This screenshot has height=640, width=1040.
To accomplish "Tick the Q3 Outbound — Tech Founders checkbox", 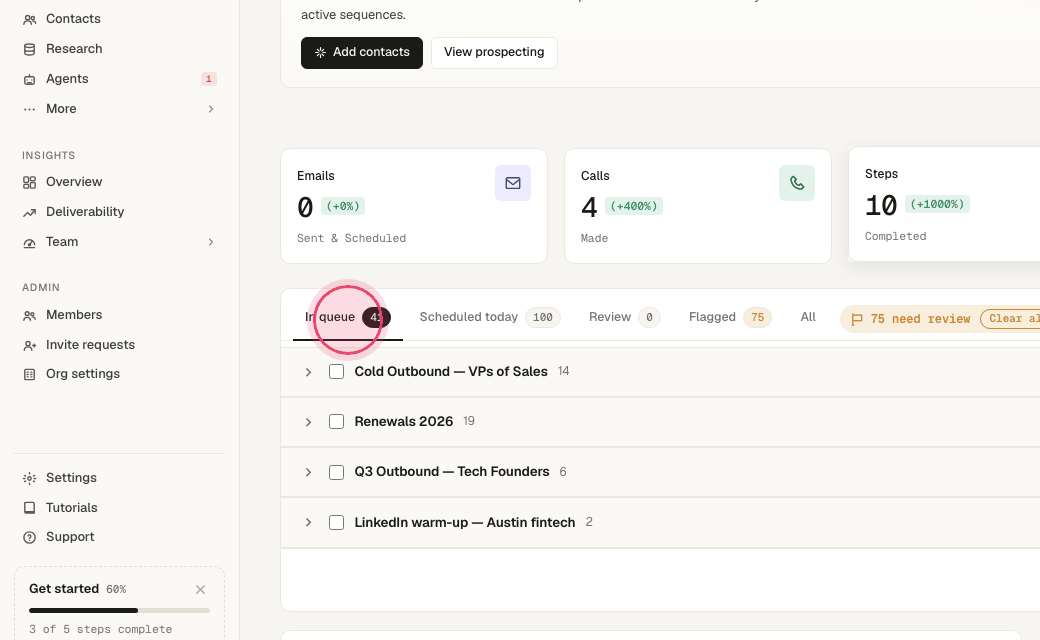I will [336, 472].
